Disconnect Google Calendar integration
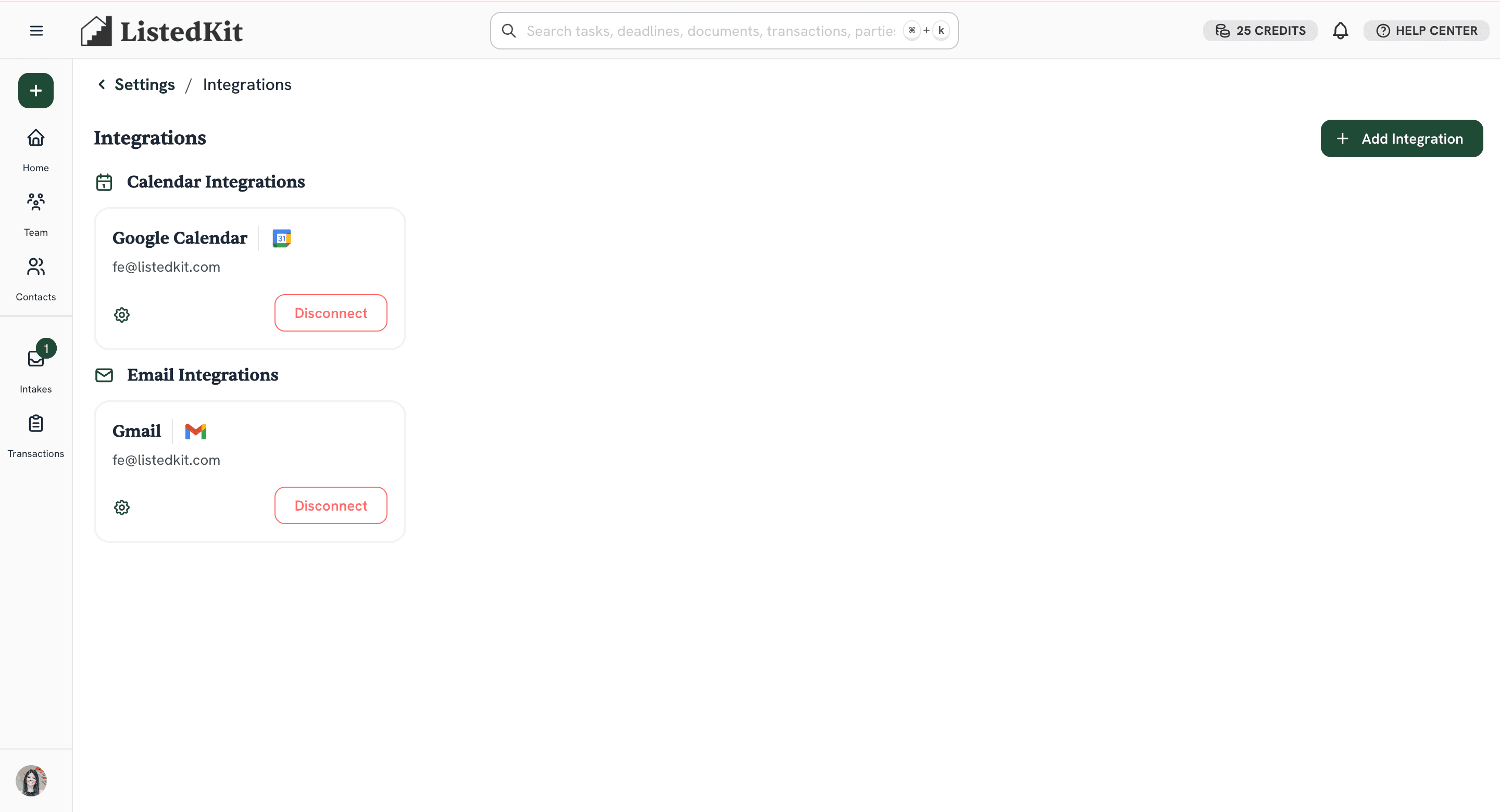Screen dimensions: 1500x812 click(x=330, y=313)
